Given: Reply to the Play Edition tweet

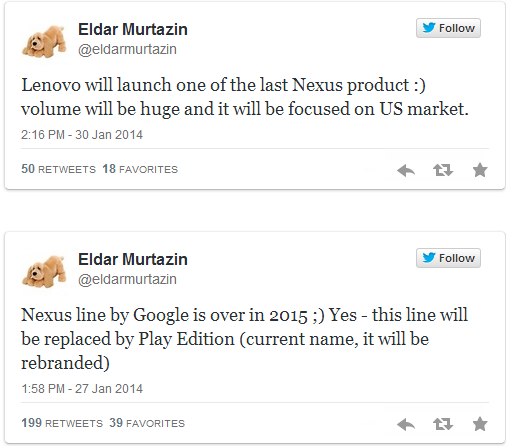Looking at the screenshot, I should (x=406, y=424).
